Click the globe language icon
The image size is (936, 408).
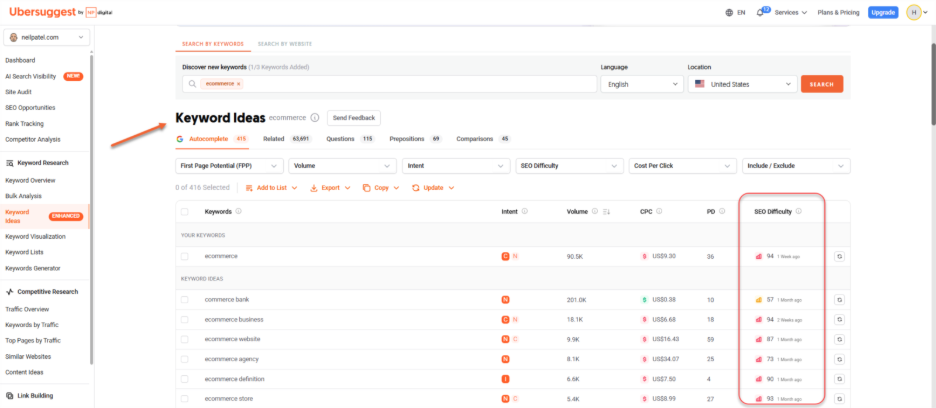729,13
